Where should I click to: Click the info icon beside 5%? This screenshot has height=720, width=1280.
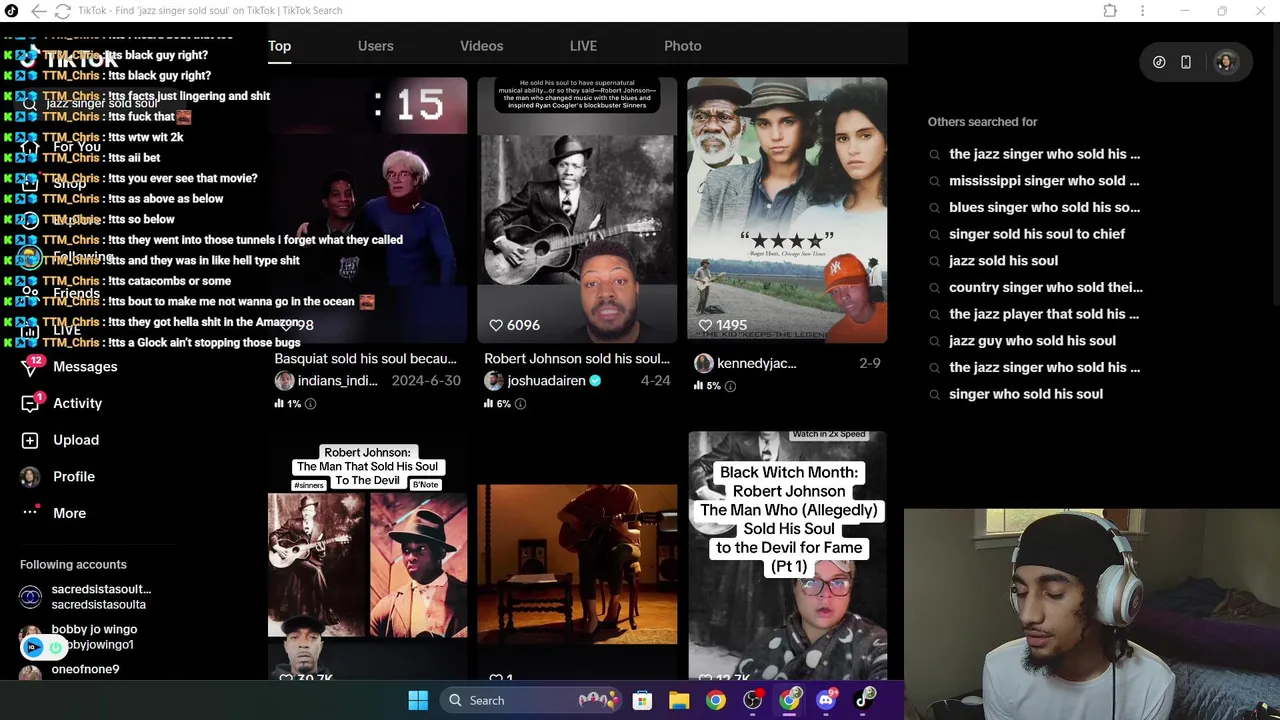(730, 386)
